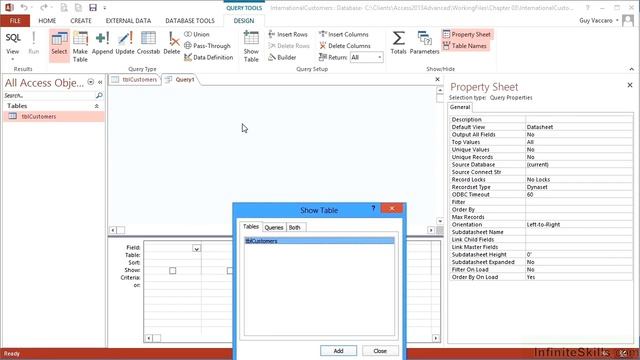Open the FILE menu
This screenshot has width=640, height=360.
click(x=15, y=20)
